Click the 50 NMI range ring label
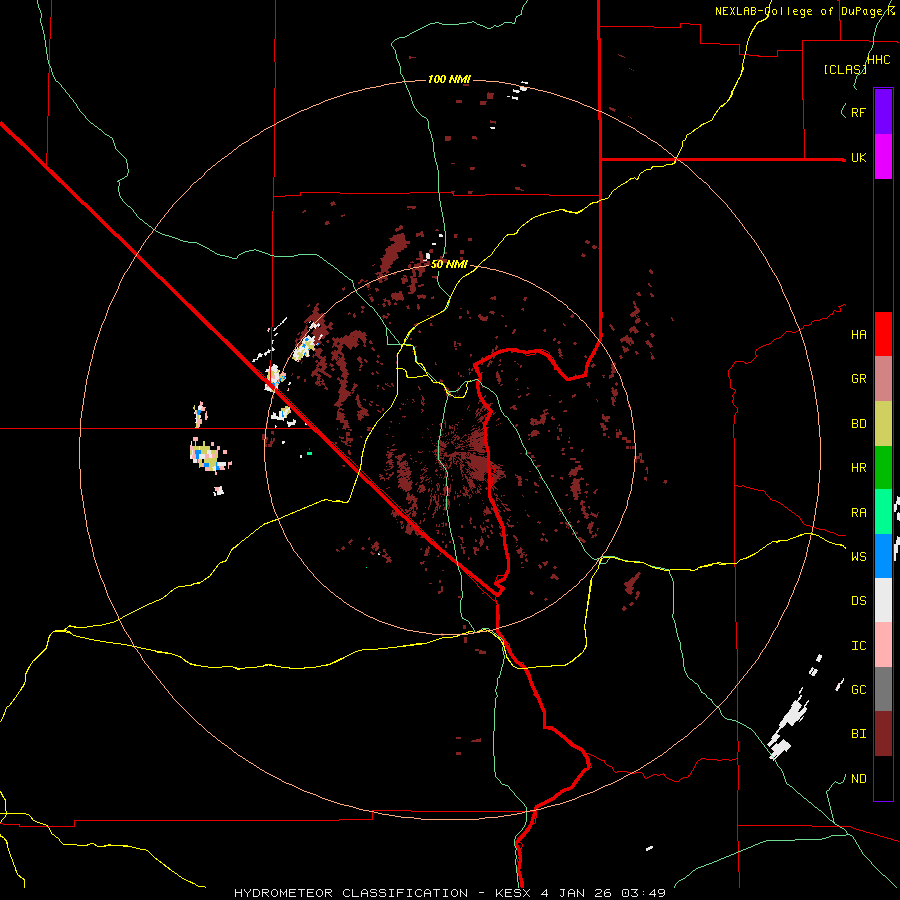 tap(449, 265)
